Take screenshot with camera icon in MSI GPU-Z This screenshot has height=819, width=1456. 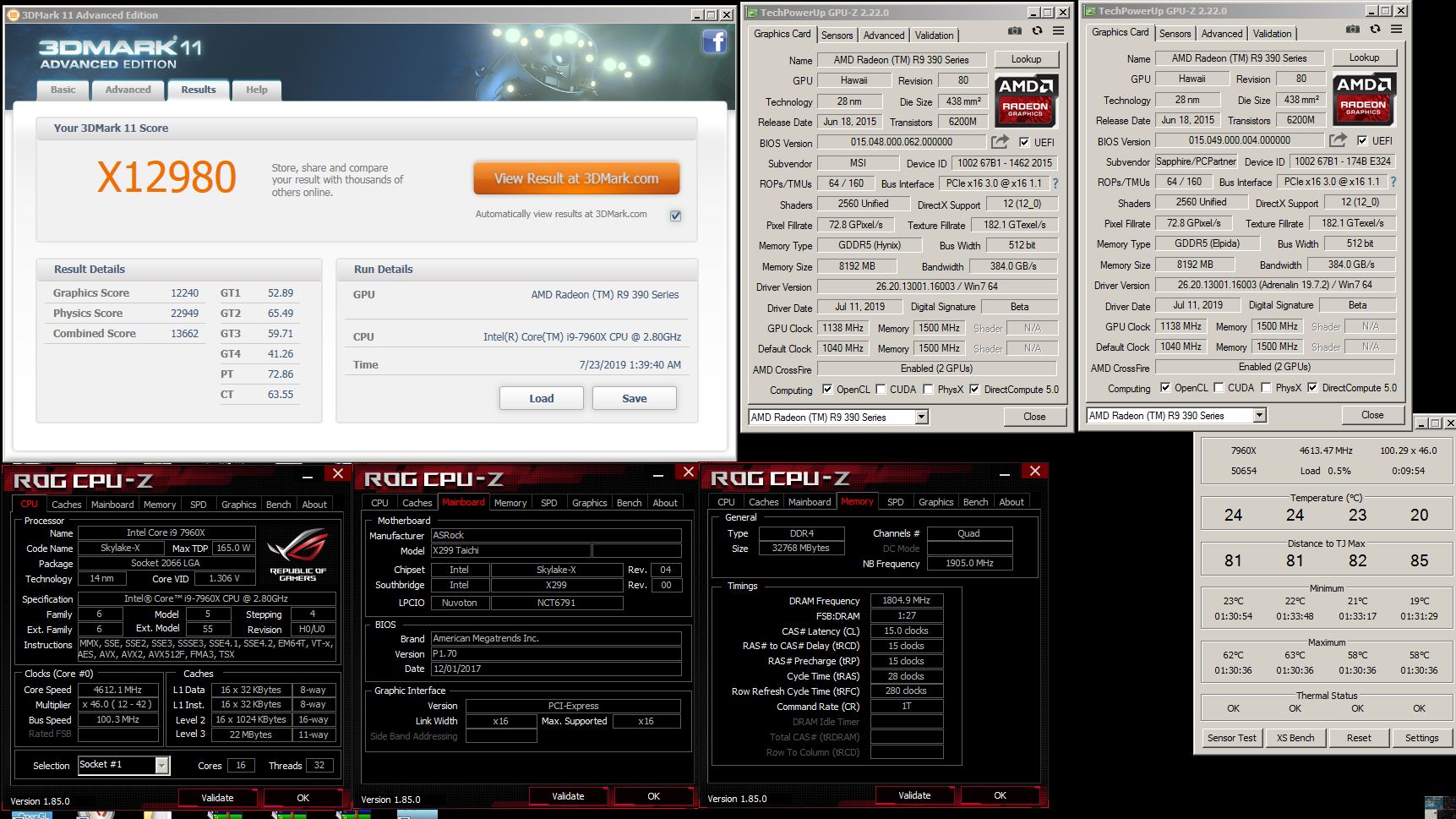click(1014, 31)
